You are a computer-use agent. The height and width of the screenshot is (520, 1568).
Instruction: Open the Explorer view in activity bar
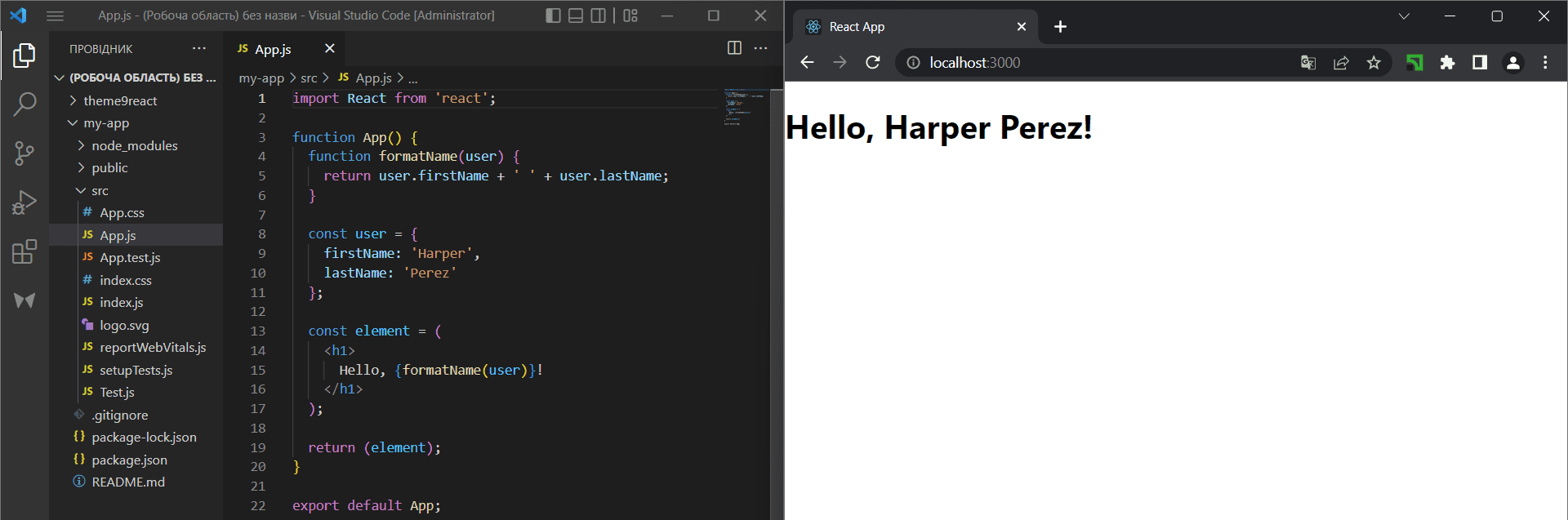point(24,56)
